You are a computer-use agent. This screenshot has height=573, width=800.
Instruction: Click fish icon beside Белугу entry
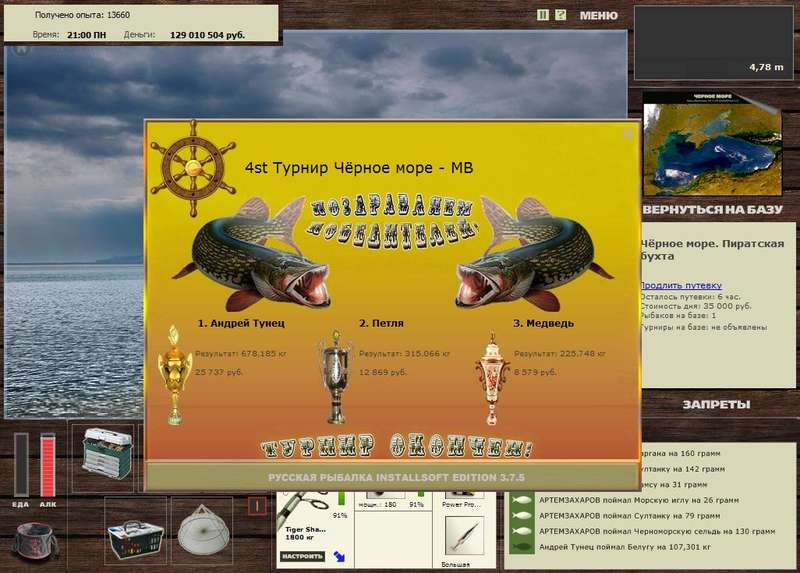click(521, 547)
